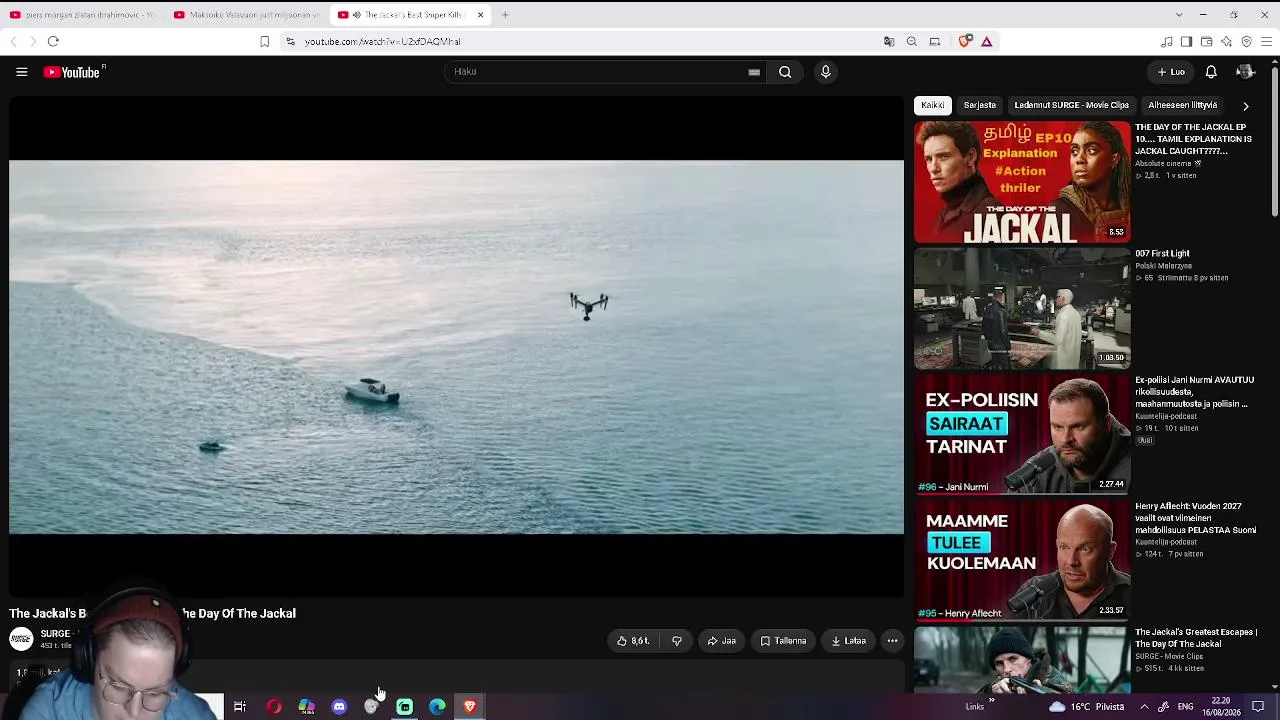Click the browser address bar URL

click(x=382, y=41)
